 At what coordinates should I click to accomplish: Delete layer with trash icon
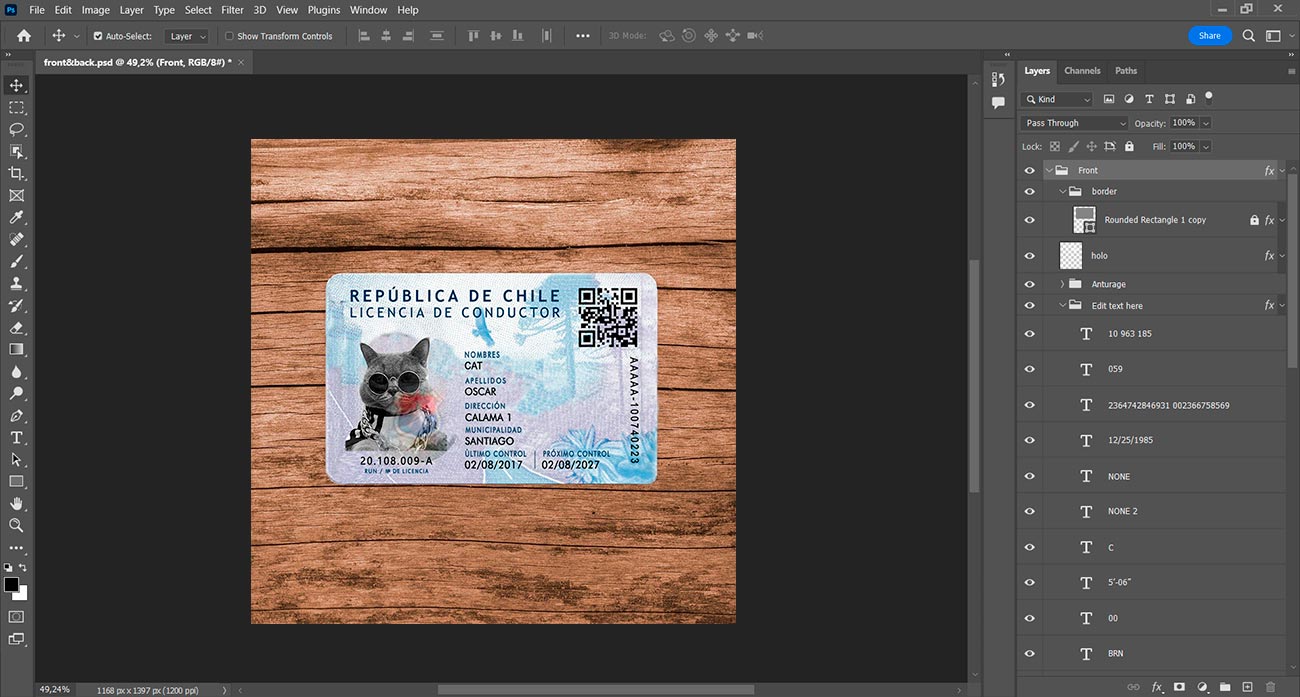pyautogui.click(x=1270, y=687)
